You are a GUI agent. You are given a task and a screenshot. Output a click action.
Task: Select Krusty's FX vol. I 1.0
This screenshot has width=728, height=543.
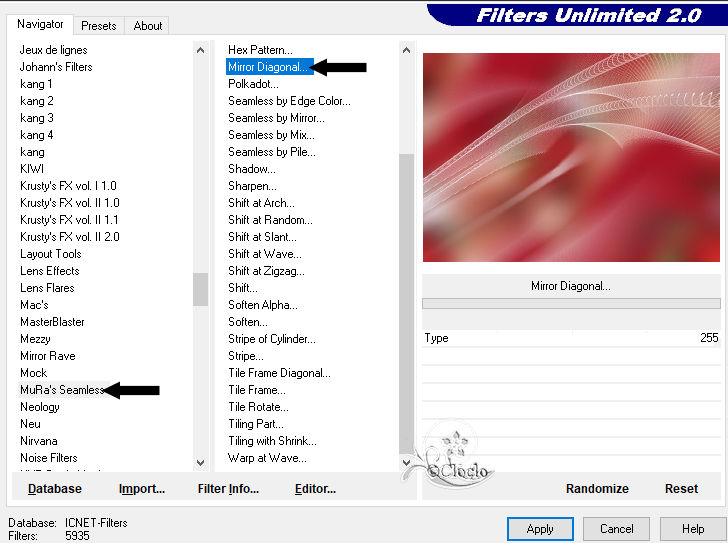68,186
